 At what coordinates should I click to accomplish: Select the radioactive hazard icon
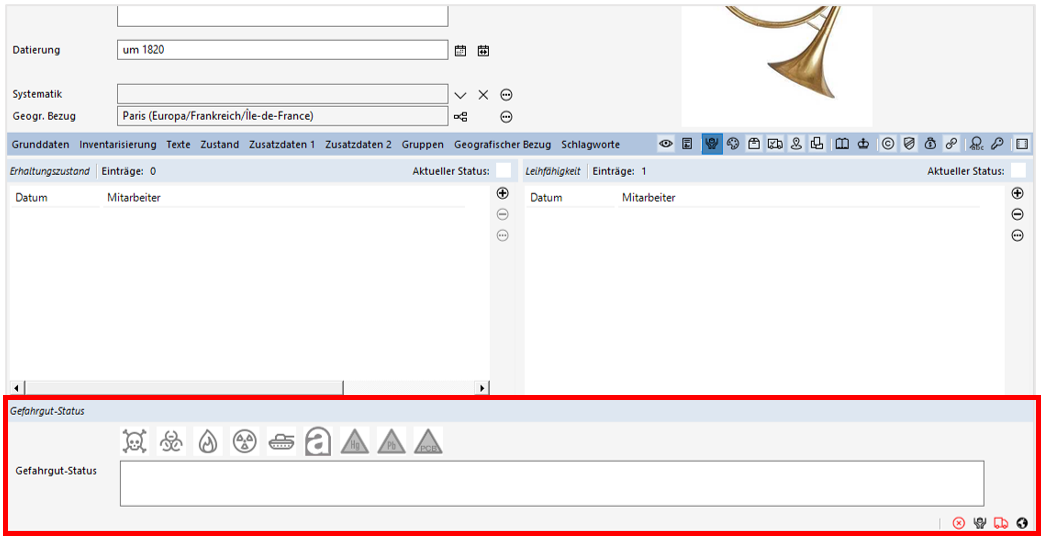pyautogui.click(x=244, y=441)
